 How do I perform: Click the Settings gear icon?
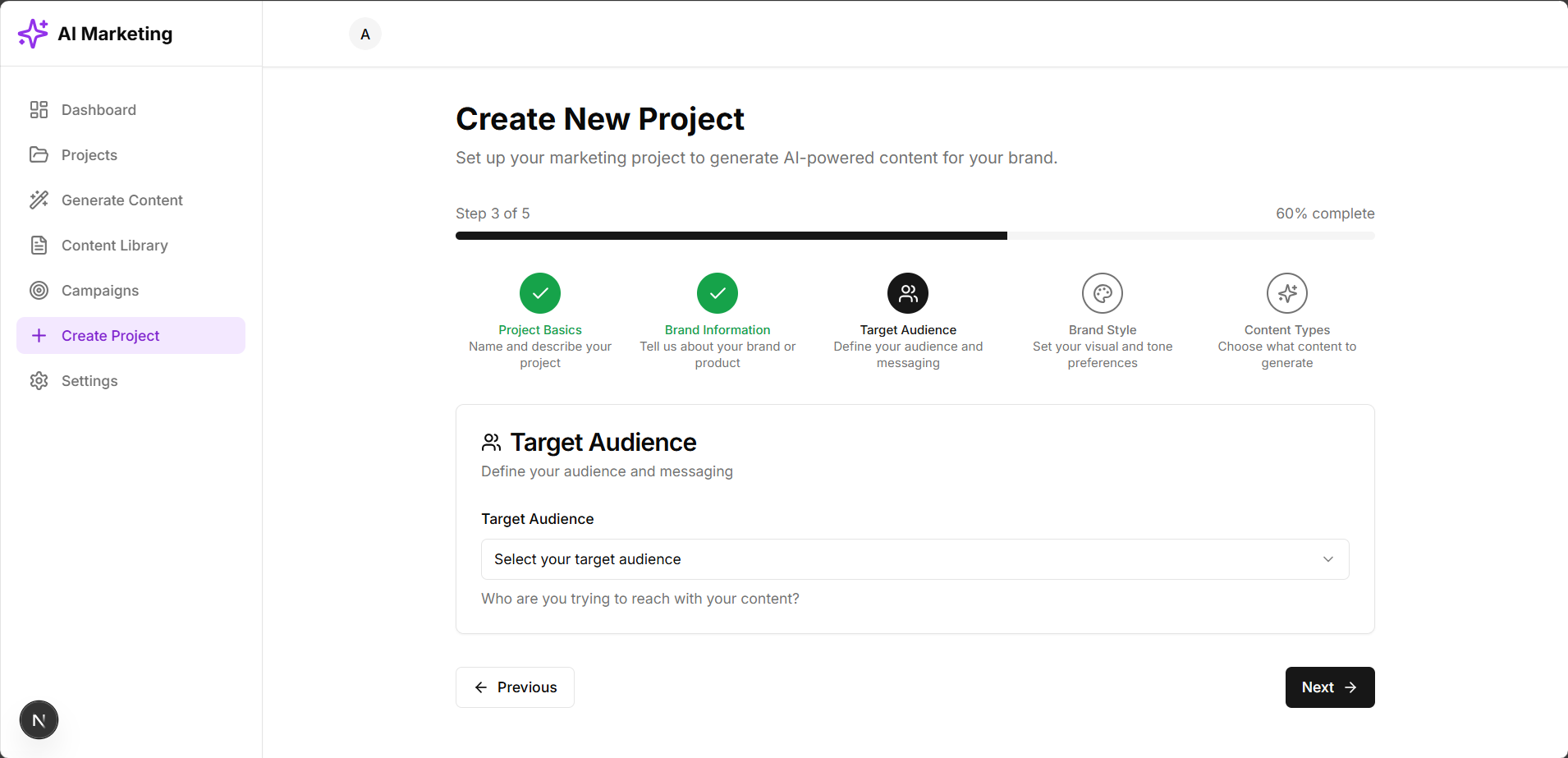point(39,381)
